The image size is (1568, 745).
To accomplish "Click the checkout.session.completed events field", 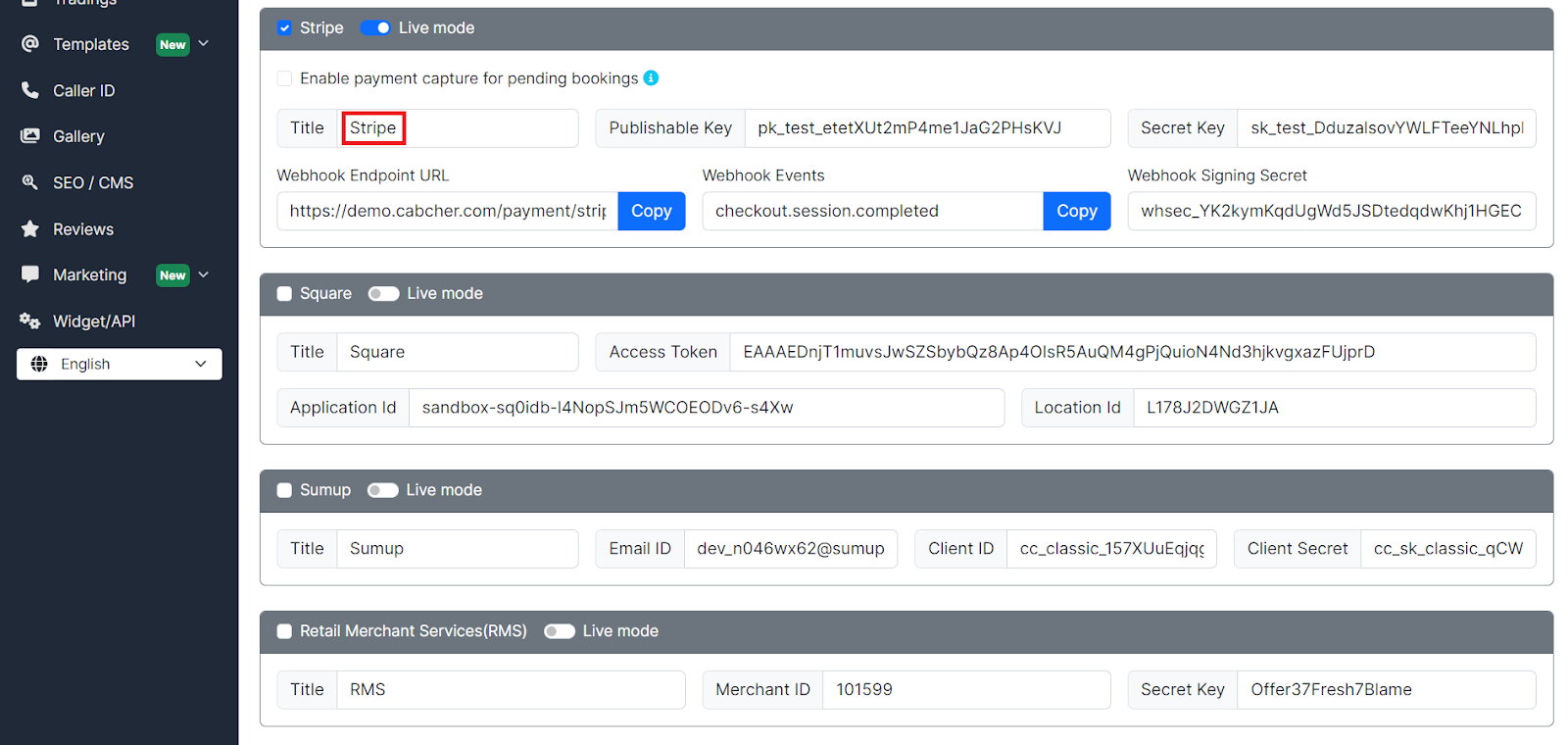I will click(x=873, y=211).
